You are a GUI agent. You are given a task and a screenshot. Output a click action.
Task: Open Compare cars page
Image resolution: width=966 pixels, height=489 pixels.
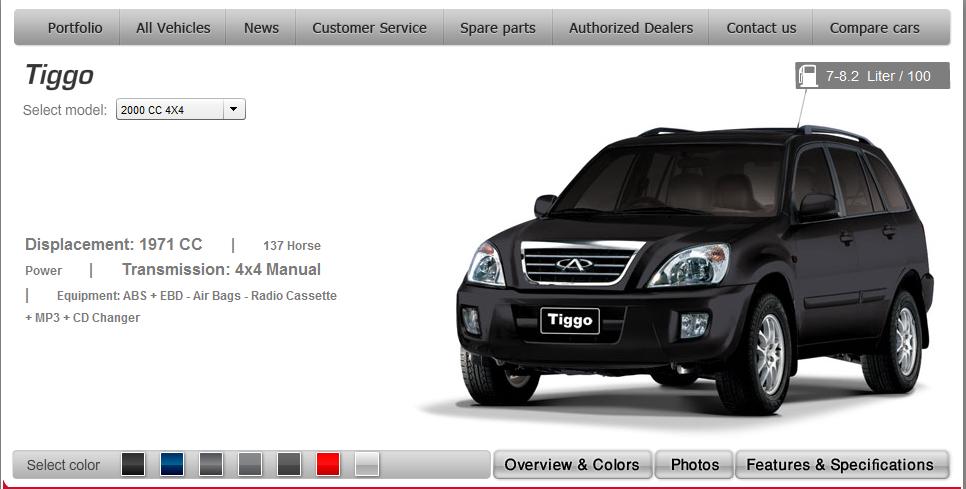pyautogui.click(x=880, y=28)
